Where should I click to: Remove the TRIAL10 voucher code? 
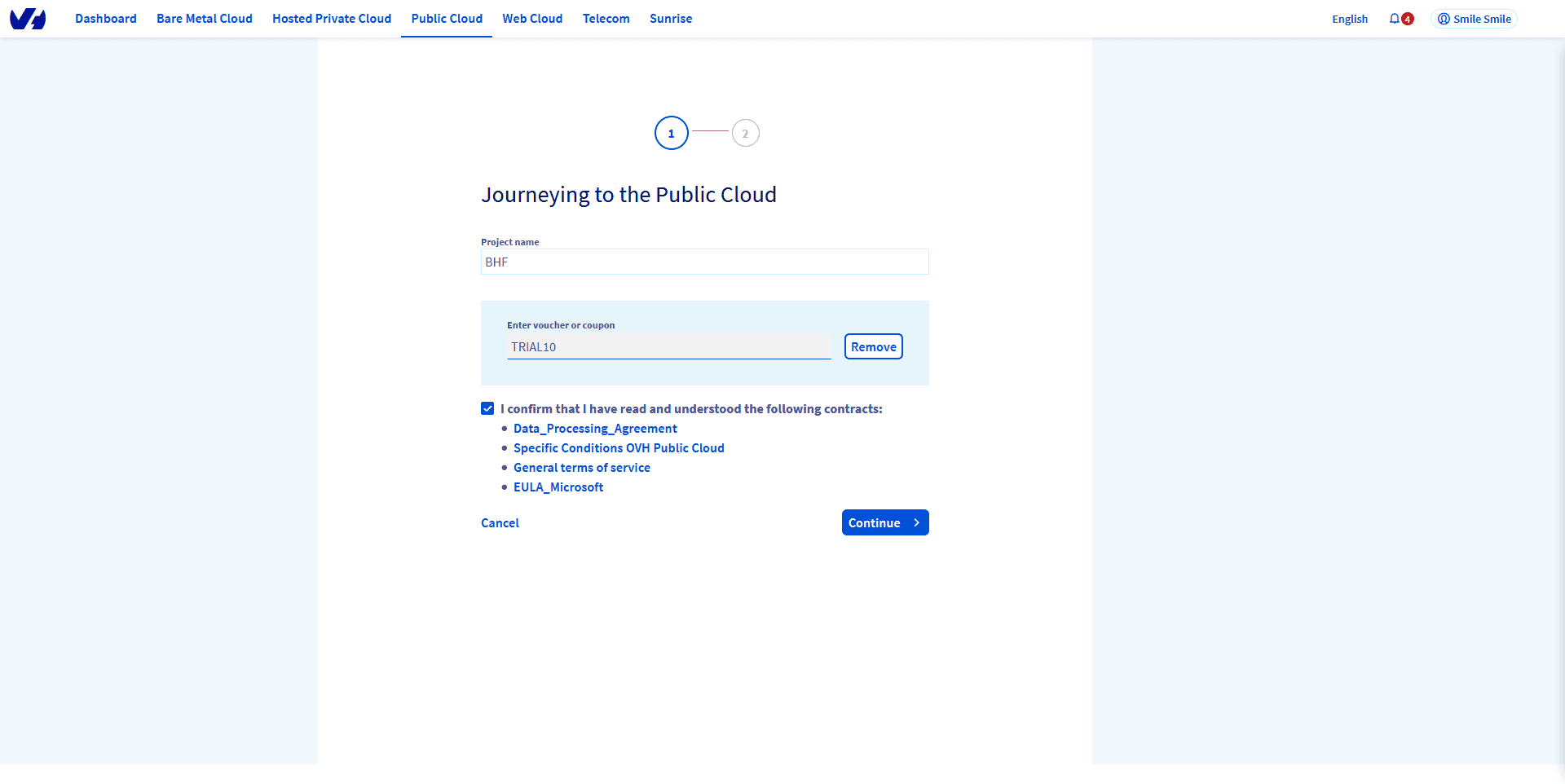pyautogui.click(x=873, y=347)
